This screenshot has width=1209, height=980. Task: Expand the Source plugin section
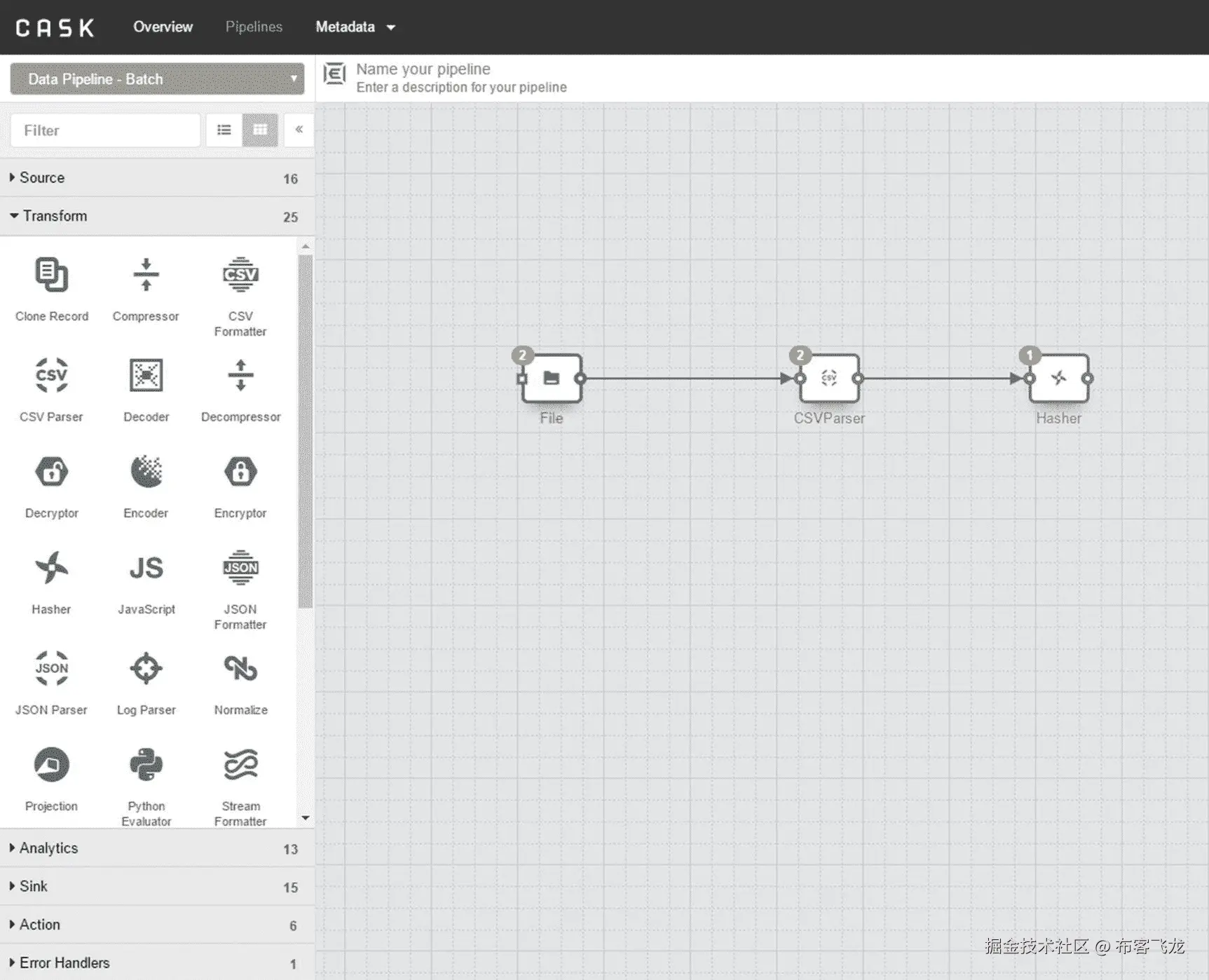157,178
